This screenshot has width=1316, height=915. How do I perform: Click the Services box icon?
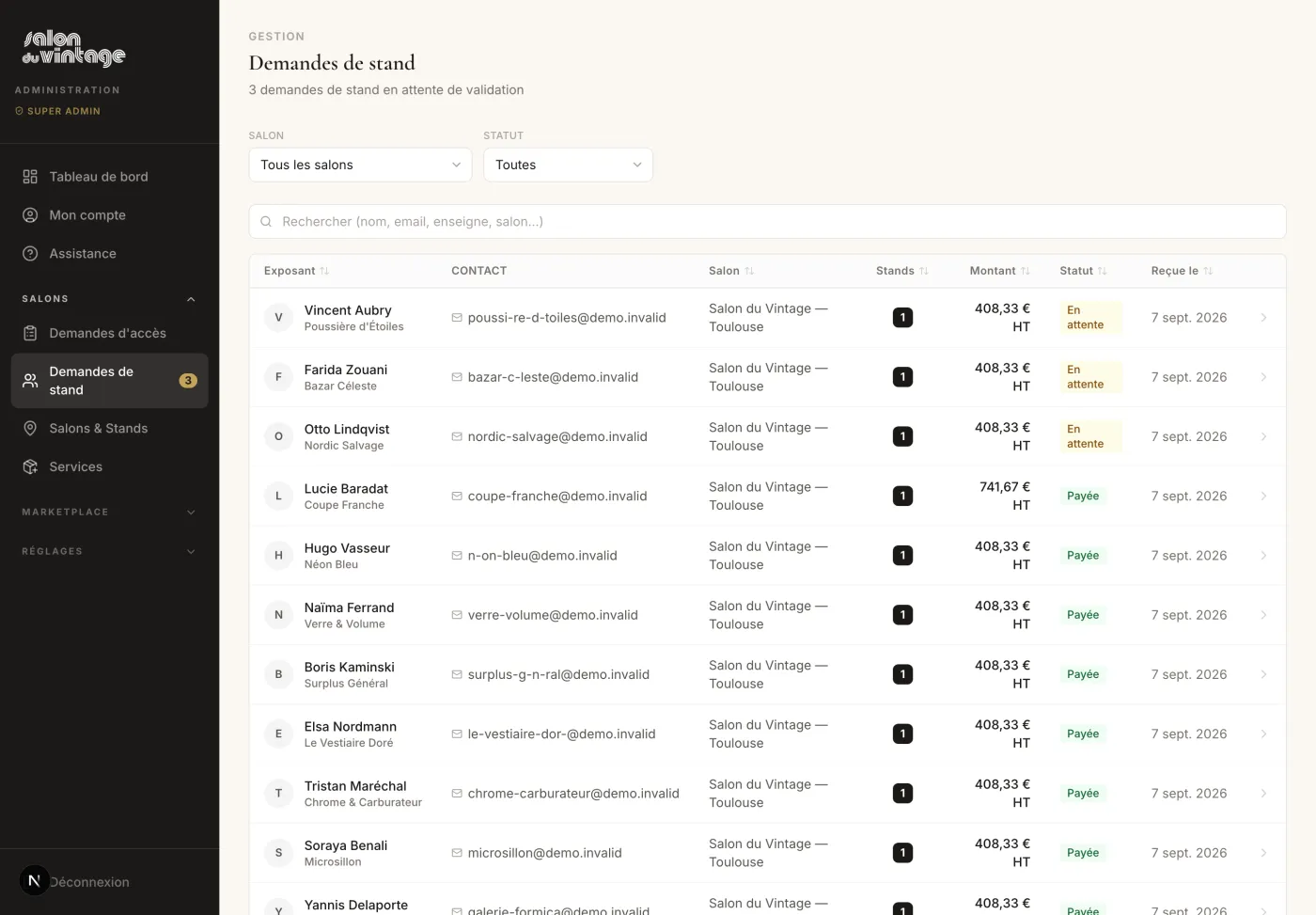[x=30, y=466]
